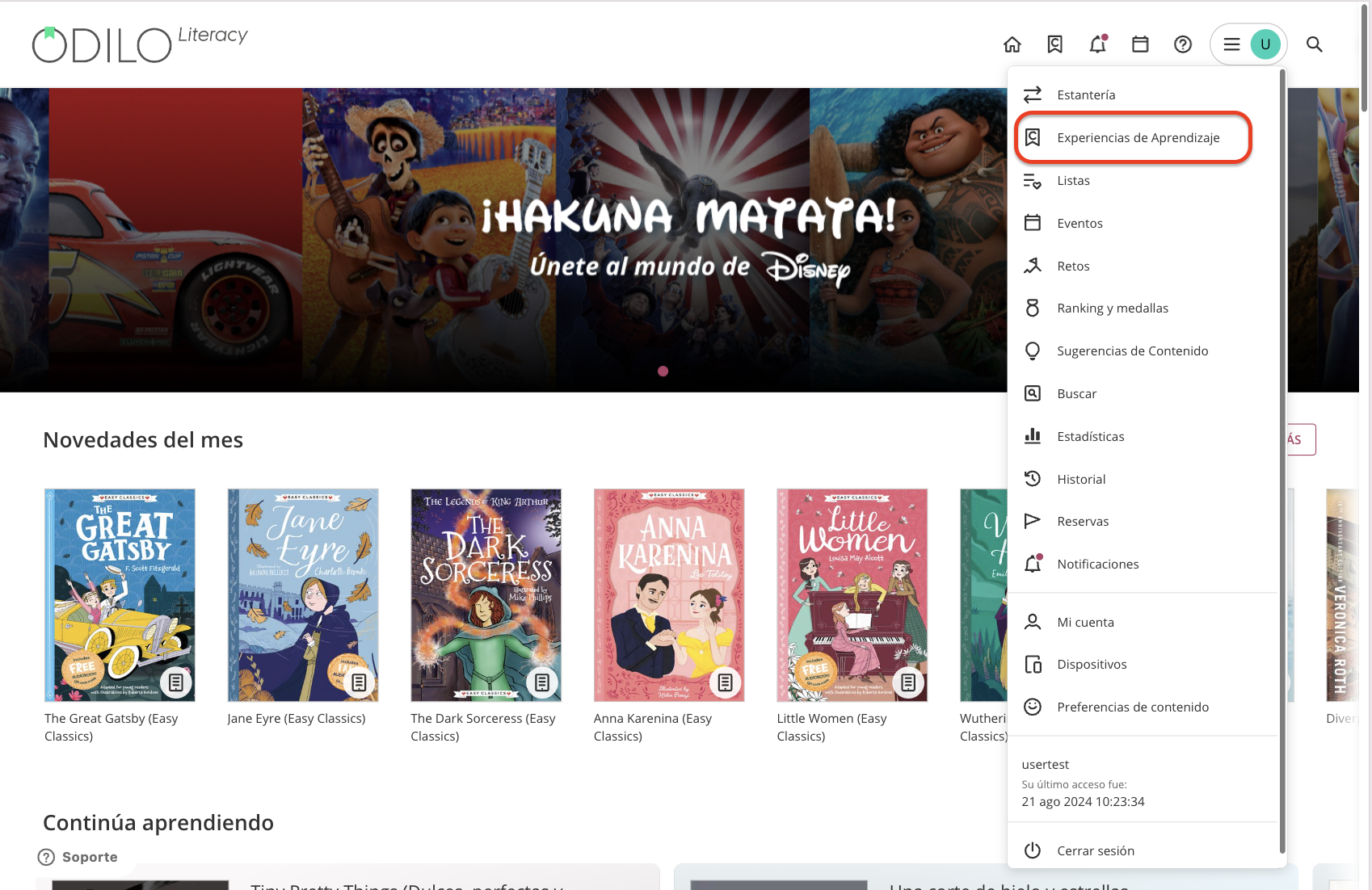Image resolution: width=1372 pixels, height=890 pixels.
Task: Click the carousel indicator dot on banner
Action: tap(663, 372)
